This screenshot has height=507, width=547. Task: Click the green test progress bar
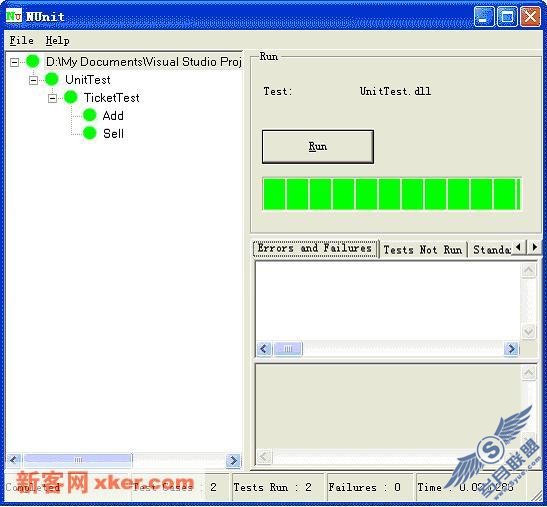392,194
